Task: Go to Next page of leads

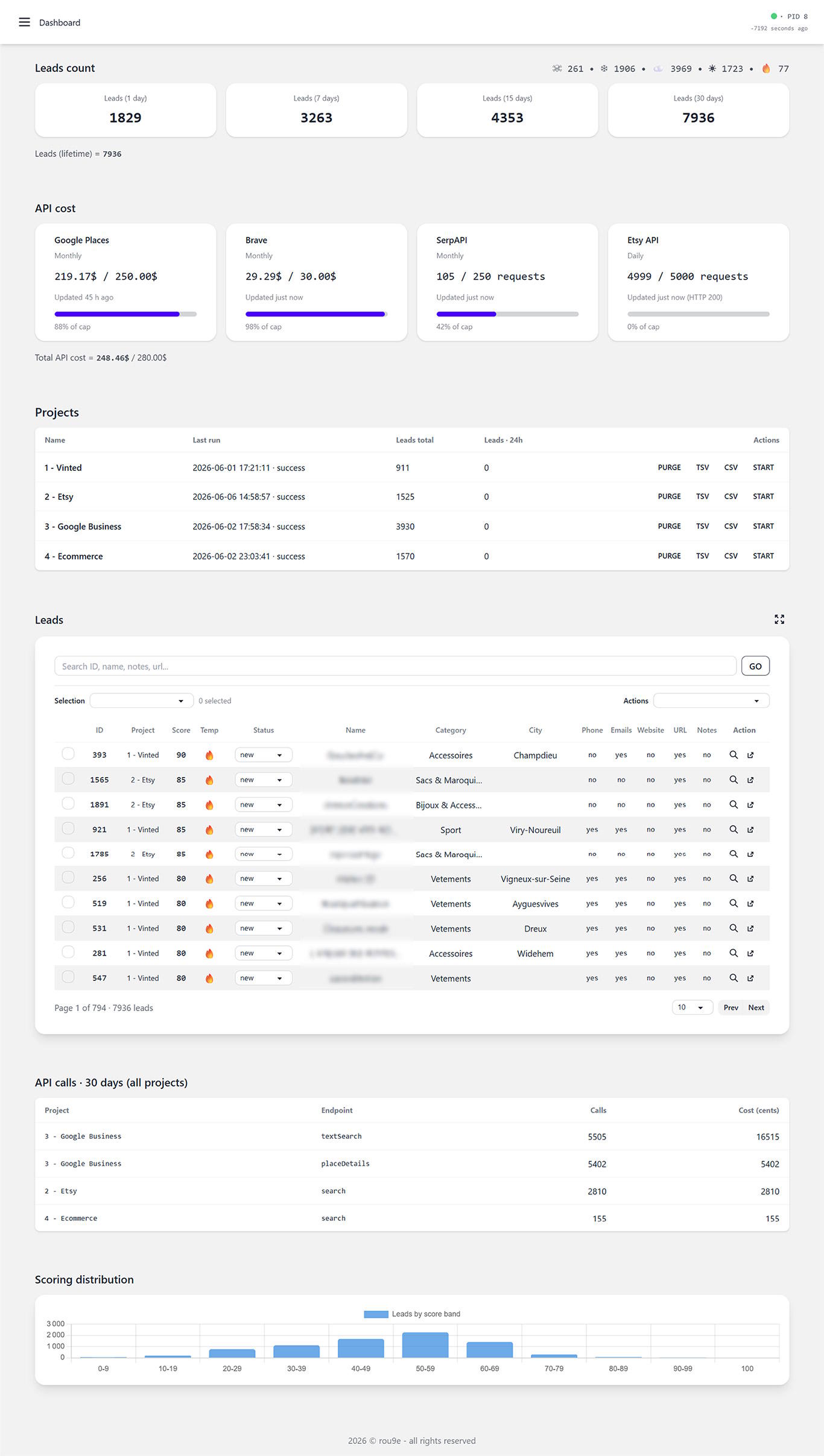Action: [756, 1007]
